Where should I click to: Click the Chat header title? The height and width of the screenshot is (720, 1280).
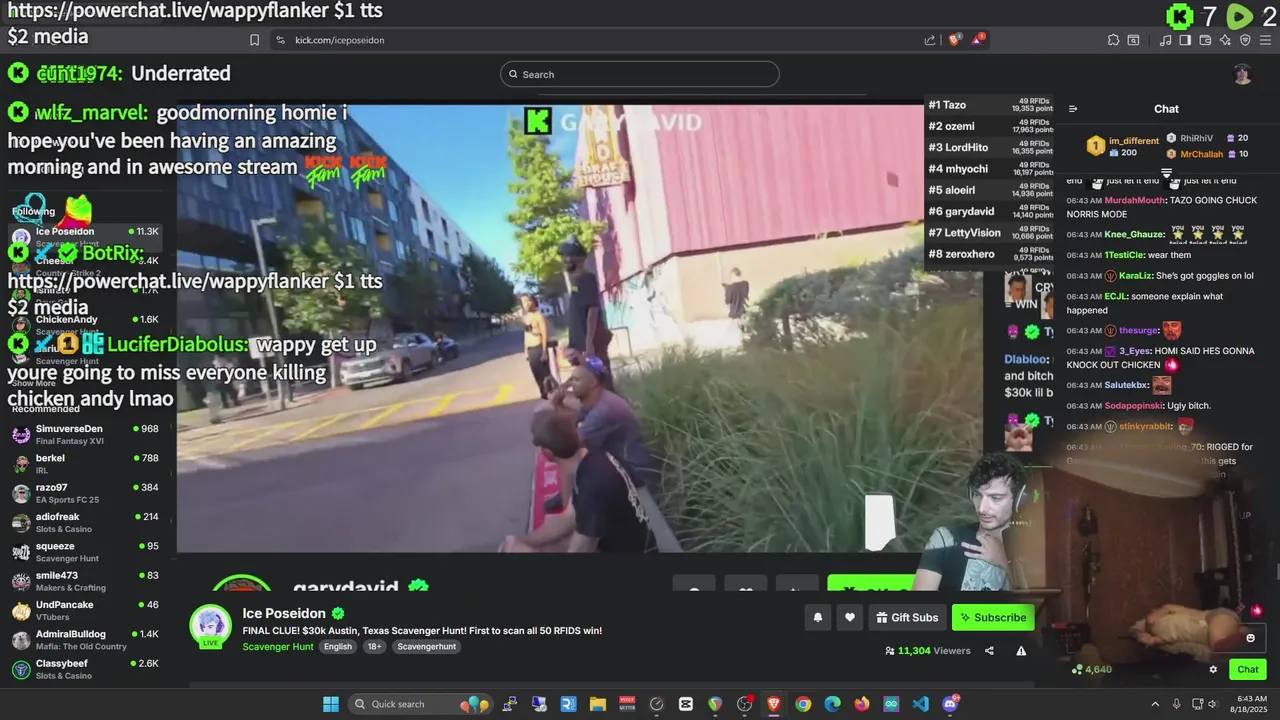pyautogui.click(x=1166, y=109)
